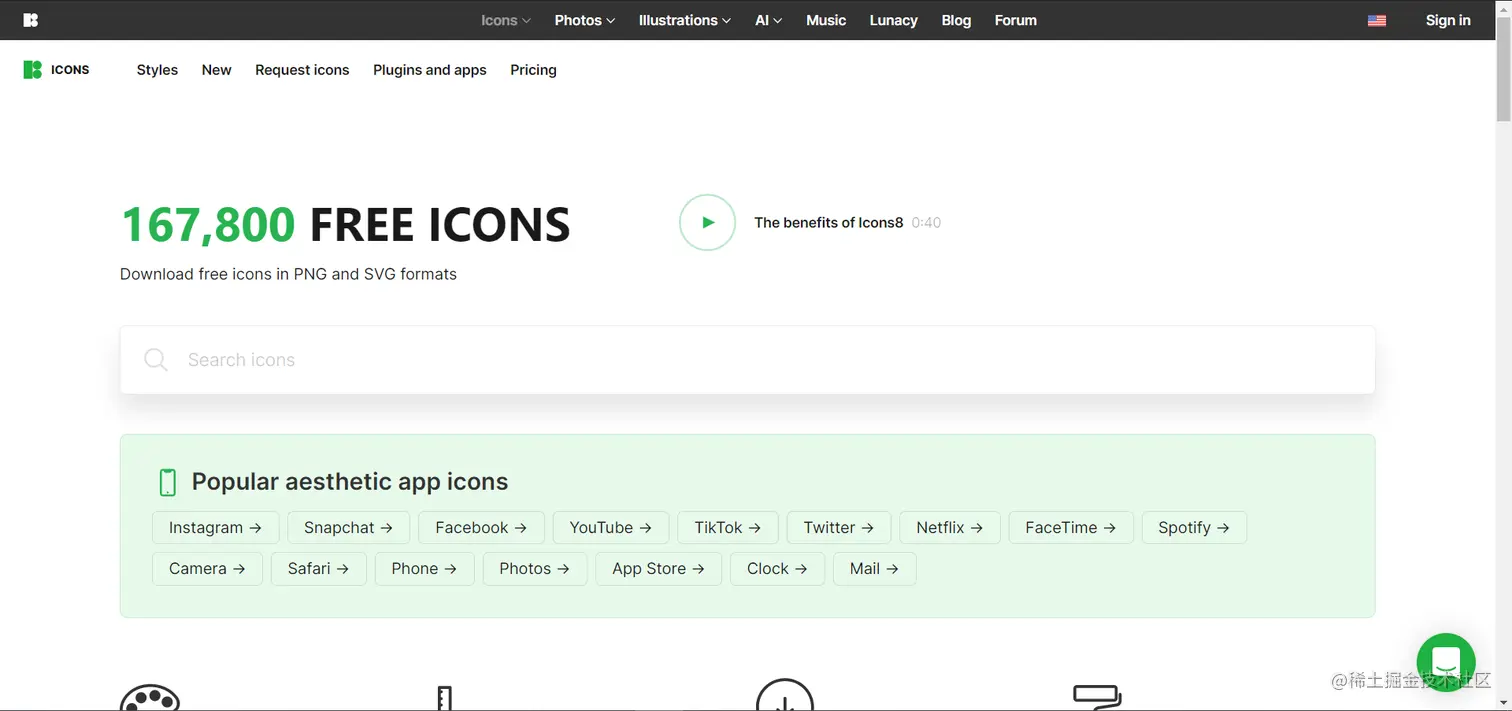Open the US flag language selector
Screen dimensions: 1512x711
[x=1377, y=20]
